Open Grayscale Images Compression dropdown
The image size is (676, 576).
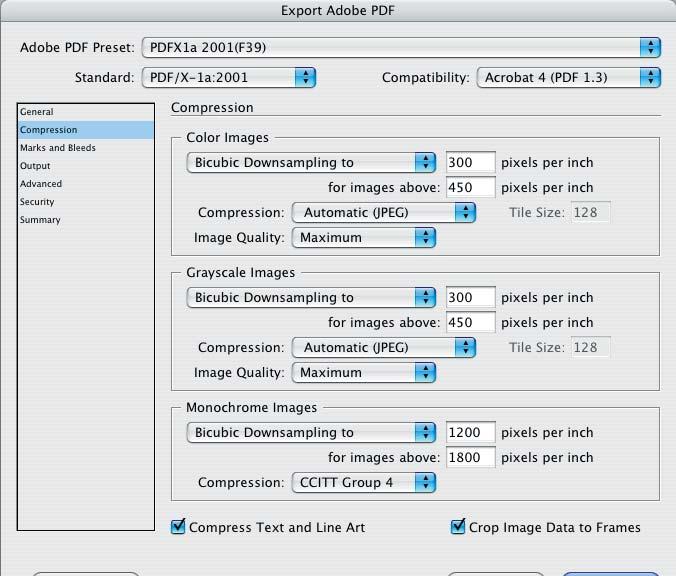point(384,347)
